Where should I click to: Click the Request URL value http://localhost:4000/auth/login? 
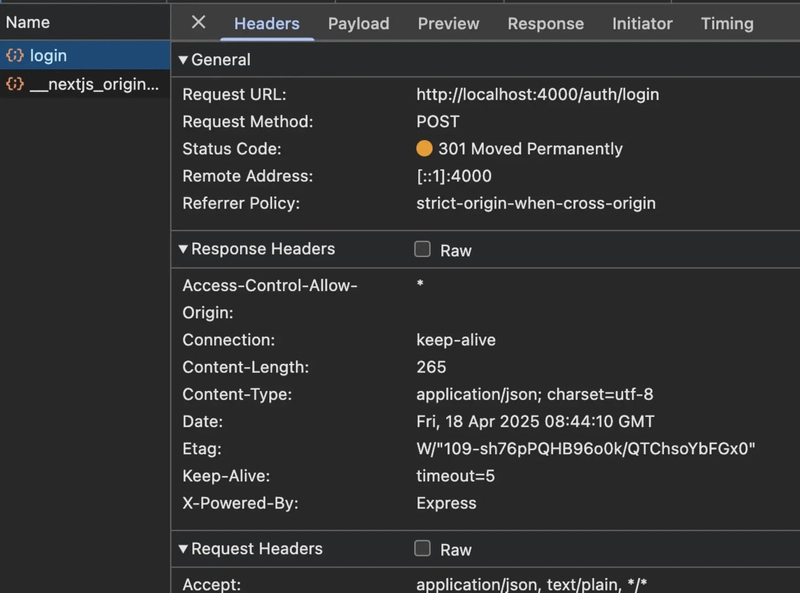538,94
